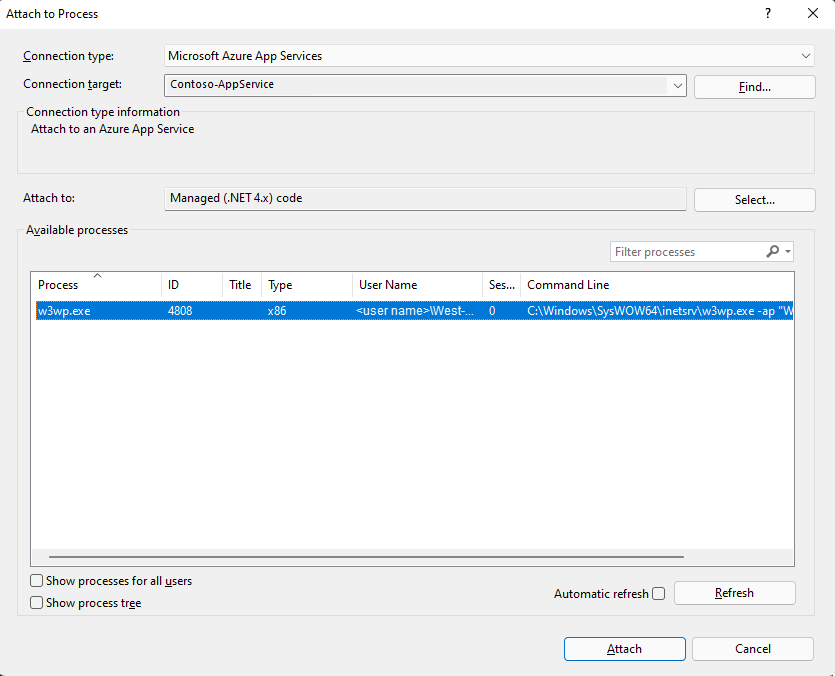Viewport: 835px width, 676px height.
Task: Click the process ID 4808 cell
Action: coord(180,311)
